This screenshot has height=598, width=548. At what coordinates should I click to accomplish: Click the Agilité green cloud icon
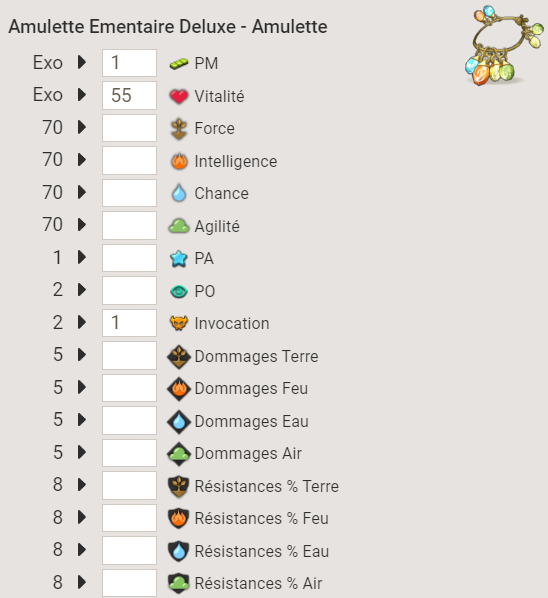(x=178, y=226)
